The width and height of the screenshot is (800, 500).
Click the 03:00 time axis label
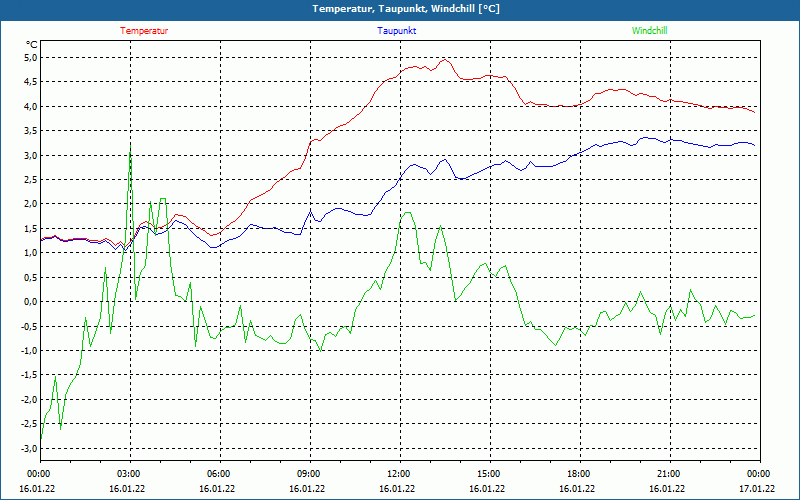coord(130,474)
